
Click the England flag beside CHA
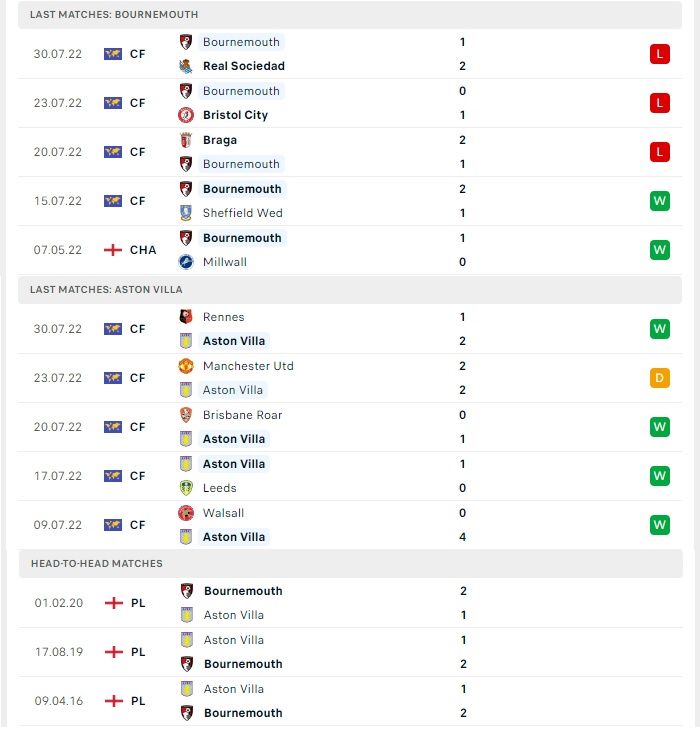tap(113, 250)
